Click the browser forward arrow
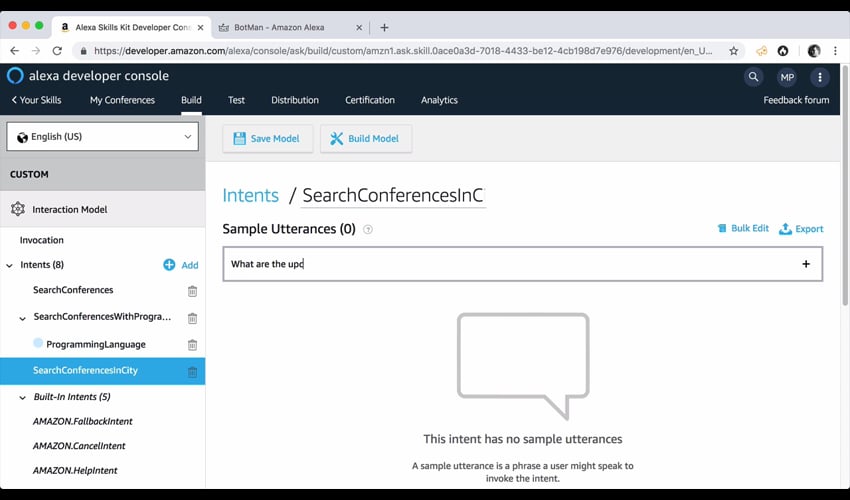Viewport: 850px width, 500px height. tap(36, 51)
